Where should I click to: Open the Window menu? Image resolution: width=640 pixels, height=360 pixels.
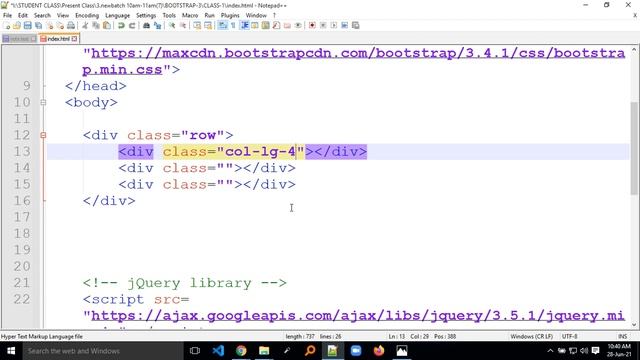pos(256,15)
